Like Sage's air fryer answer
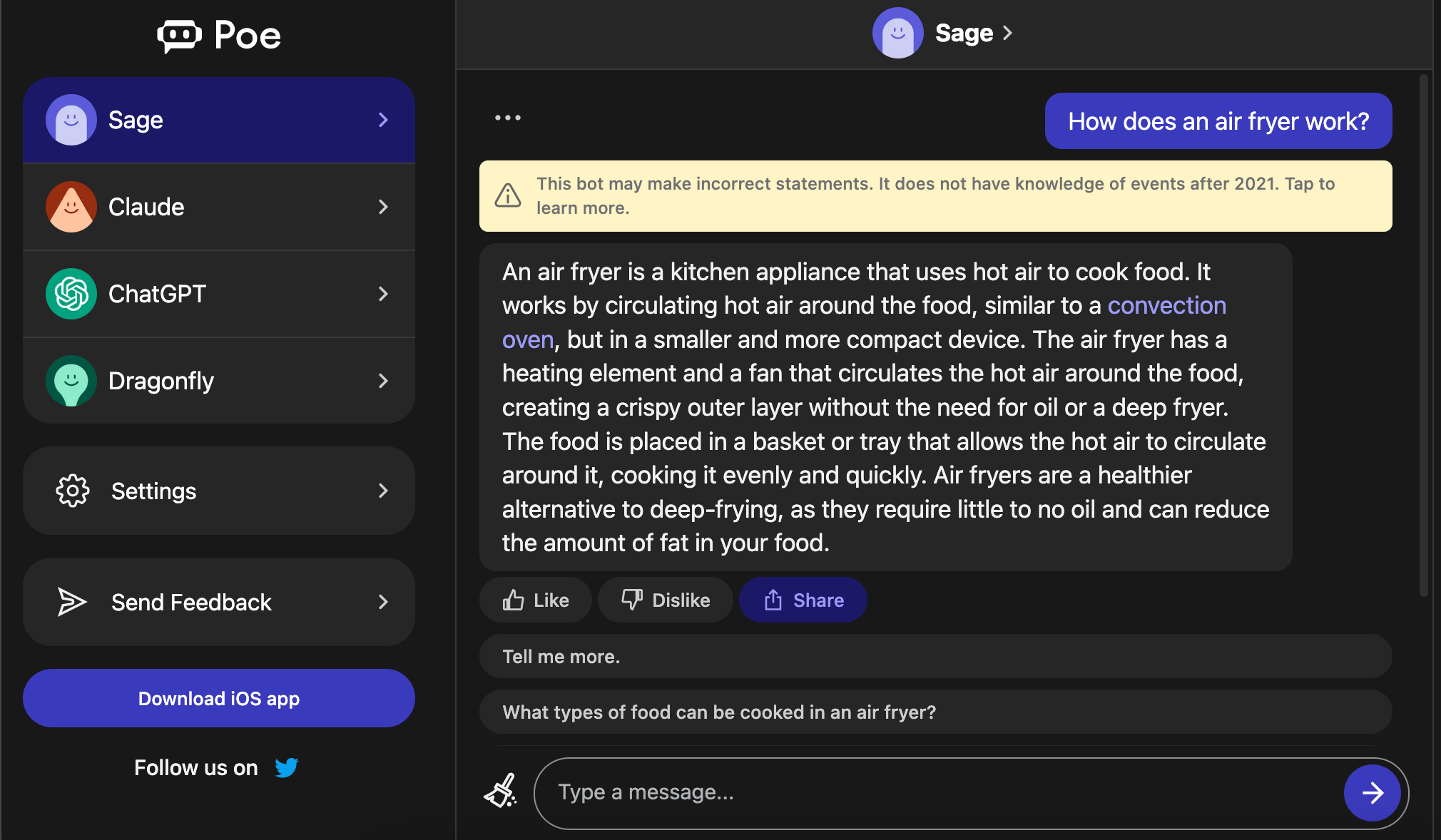 (x=535, y=600)
